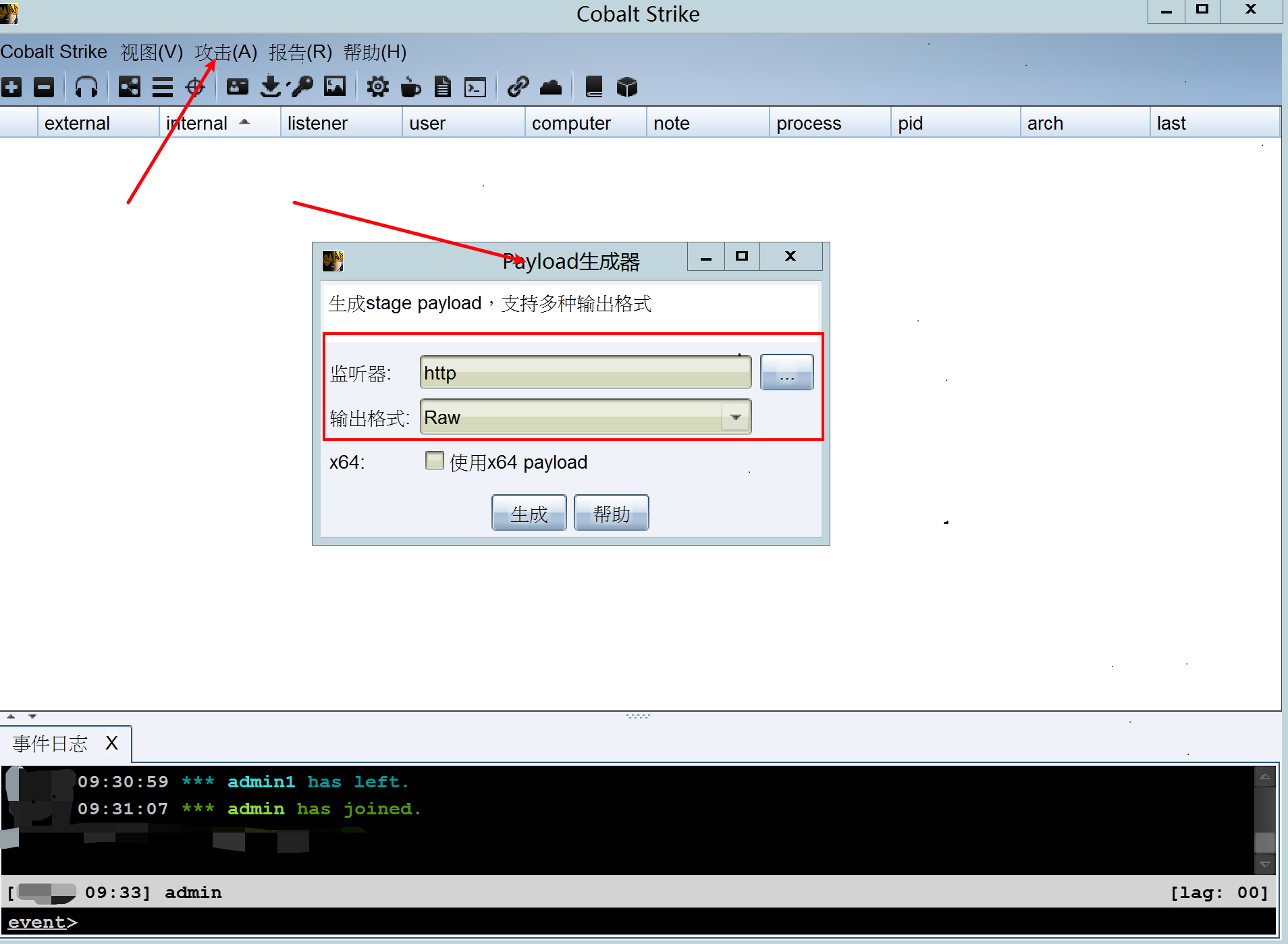Sort by the arch column header
This screenshot has height=944, width=1288.
pyautogui.click(x=1085, y=123)
